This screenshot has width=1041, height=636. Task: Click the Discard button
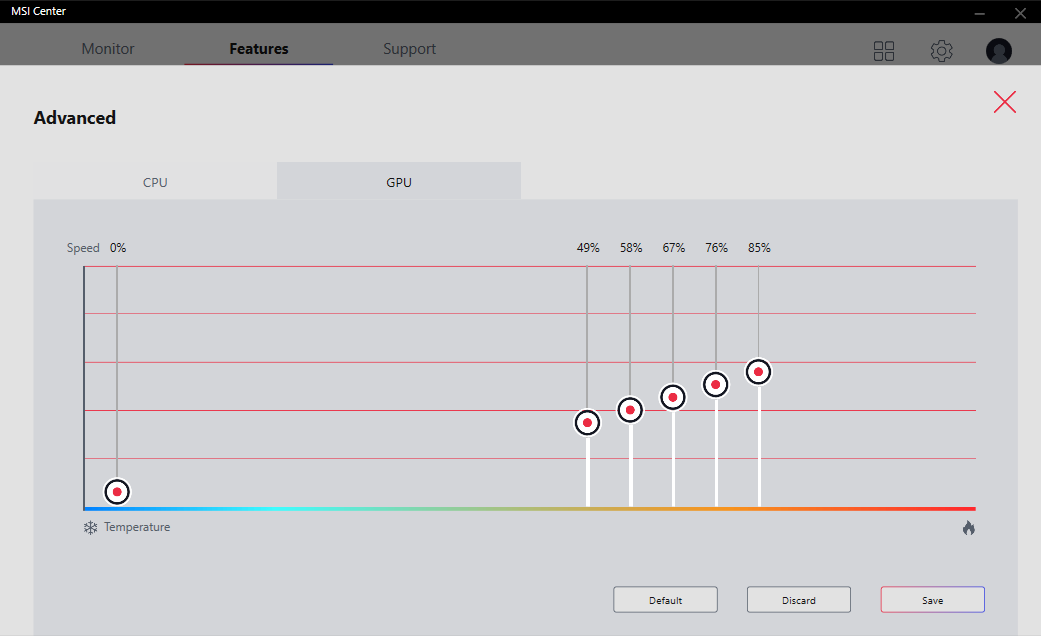coord(799,600)
